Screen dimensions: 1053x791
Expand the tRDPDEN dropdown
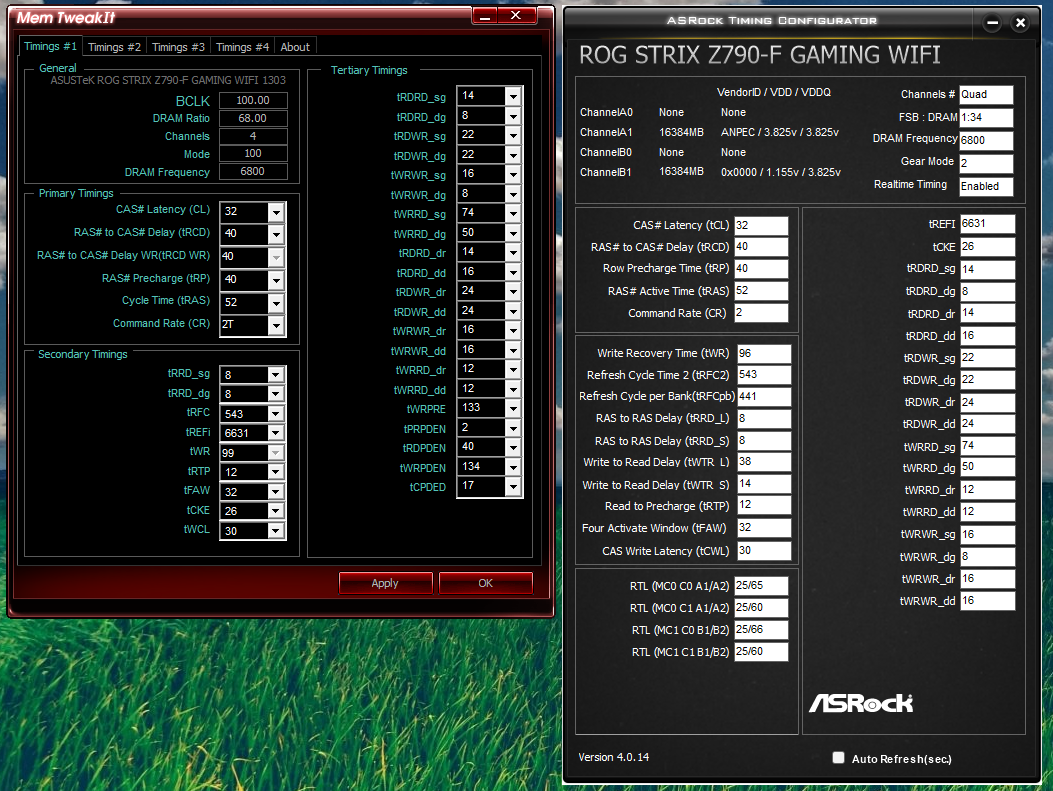(513, 447)
